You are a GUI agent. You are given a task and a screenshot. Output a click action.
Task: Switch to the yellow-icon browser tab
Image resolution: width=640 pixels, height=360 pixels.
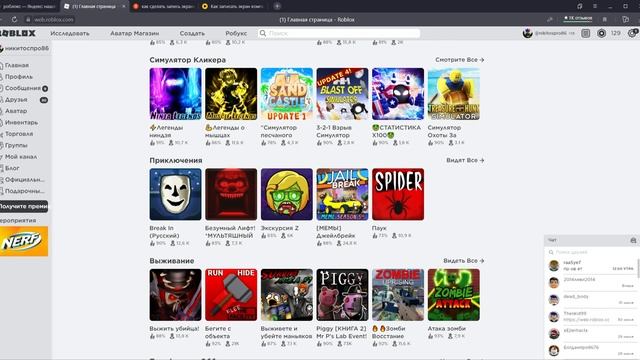(233, 6)
